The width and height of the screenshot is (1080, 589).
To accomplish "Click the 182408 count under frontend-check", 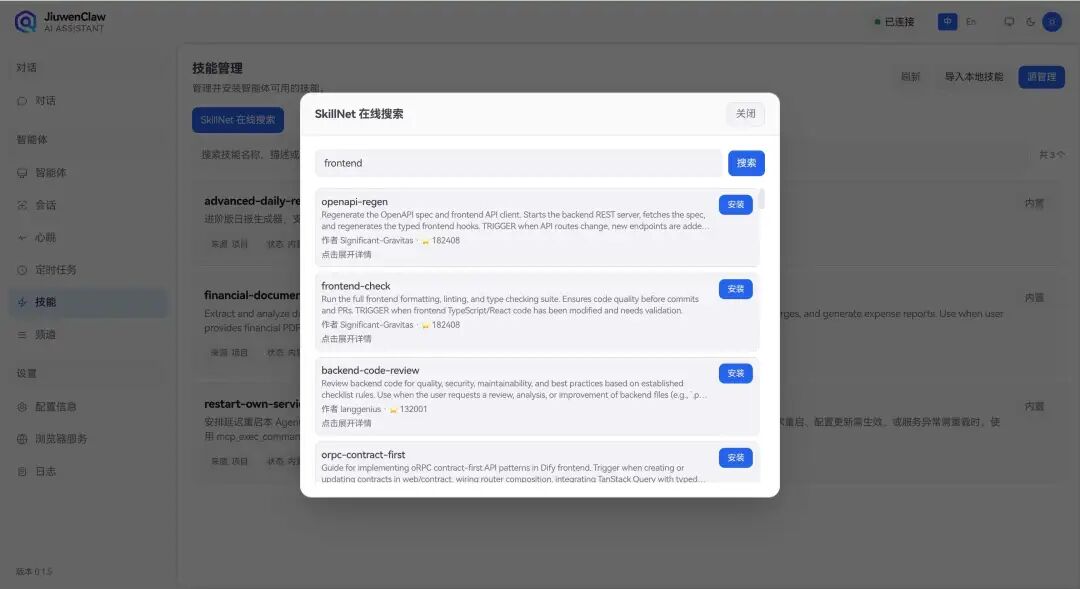I will [446, 325].
